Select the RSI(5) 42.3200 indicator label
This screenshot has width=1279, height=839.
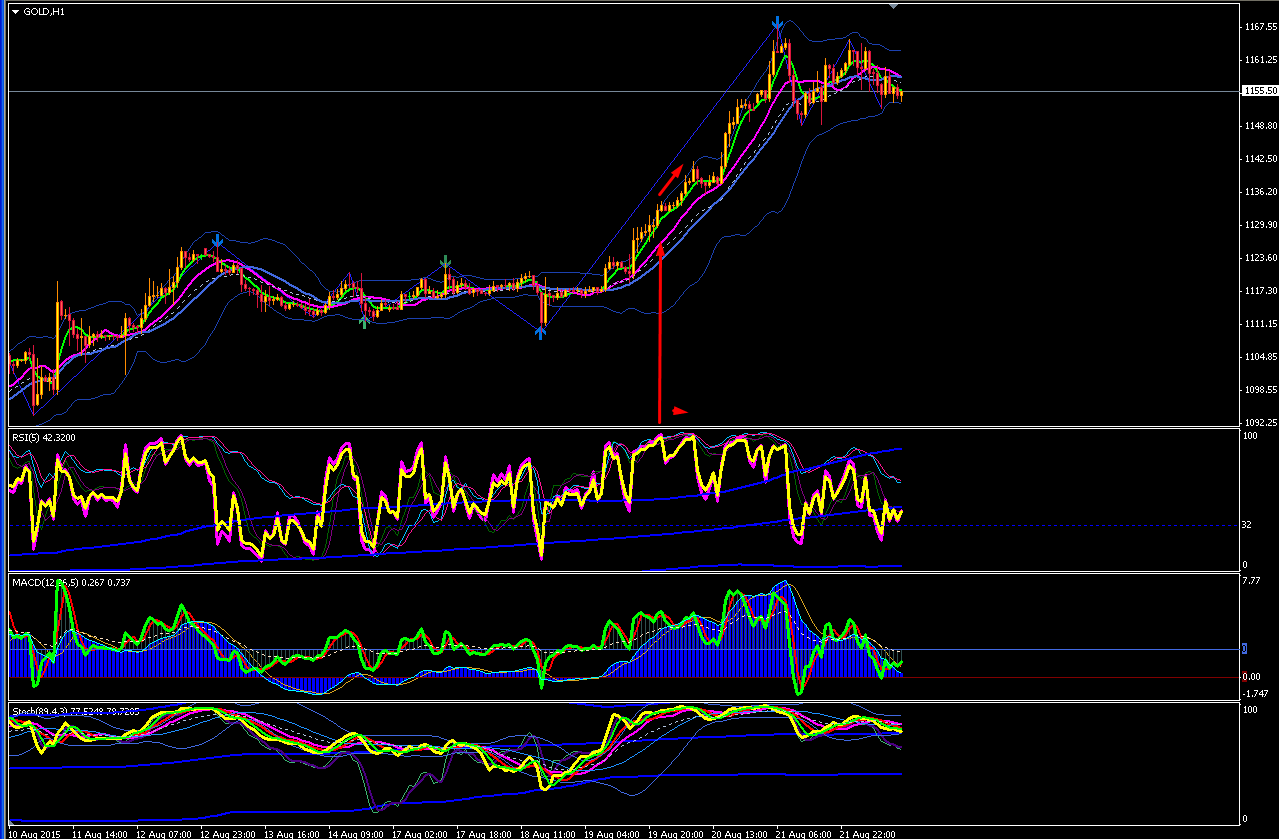click(x=42, y=437)
